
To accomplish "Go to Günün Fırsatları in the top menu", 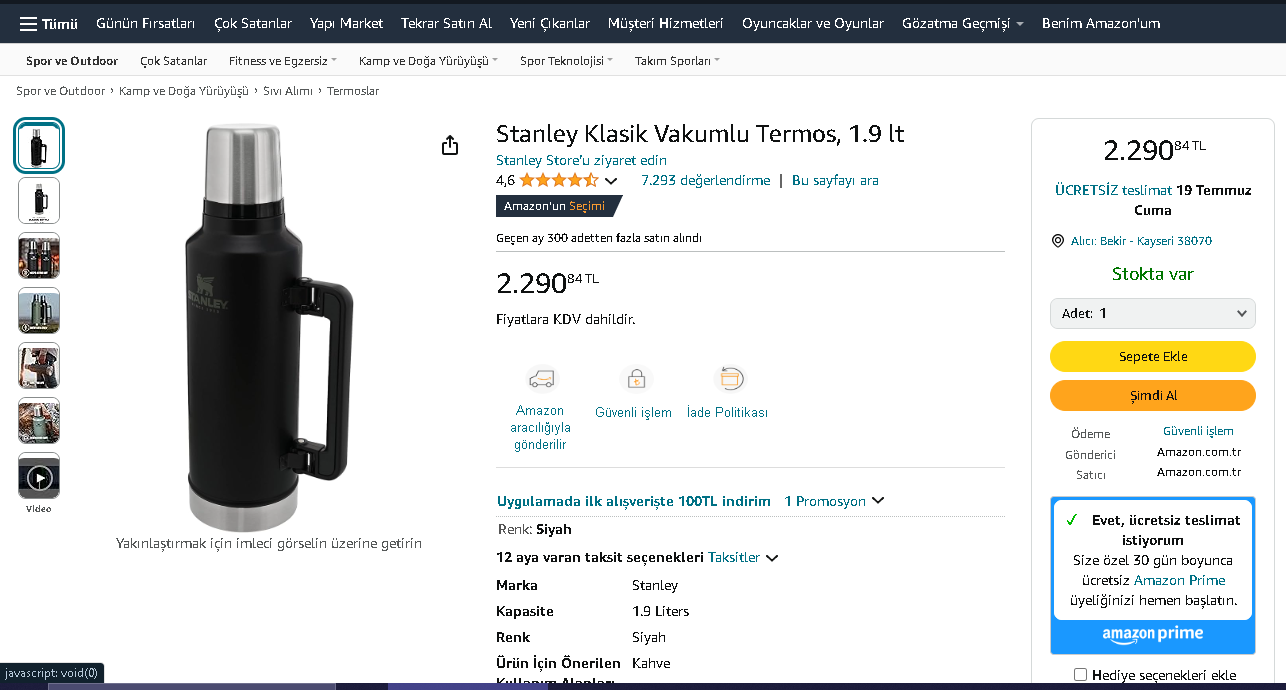I will [146, 23].
